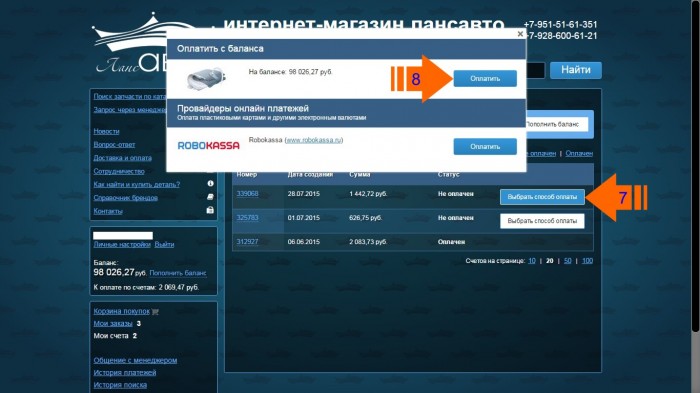Viewport: 700px width, 393px height.
Task: Choose payment method for invoice 325783
Action: click(542, 221)
